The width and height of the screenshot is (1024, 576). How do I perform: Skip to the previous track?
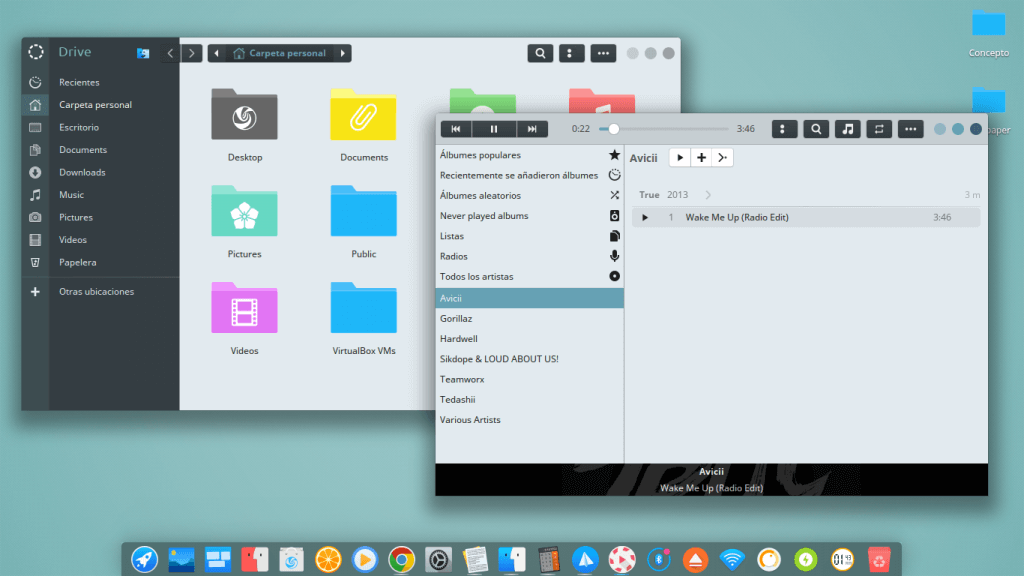pos(456,129)
